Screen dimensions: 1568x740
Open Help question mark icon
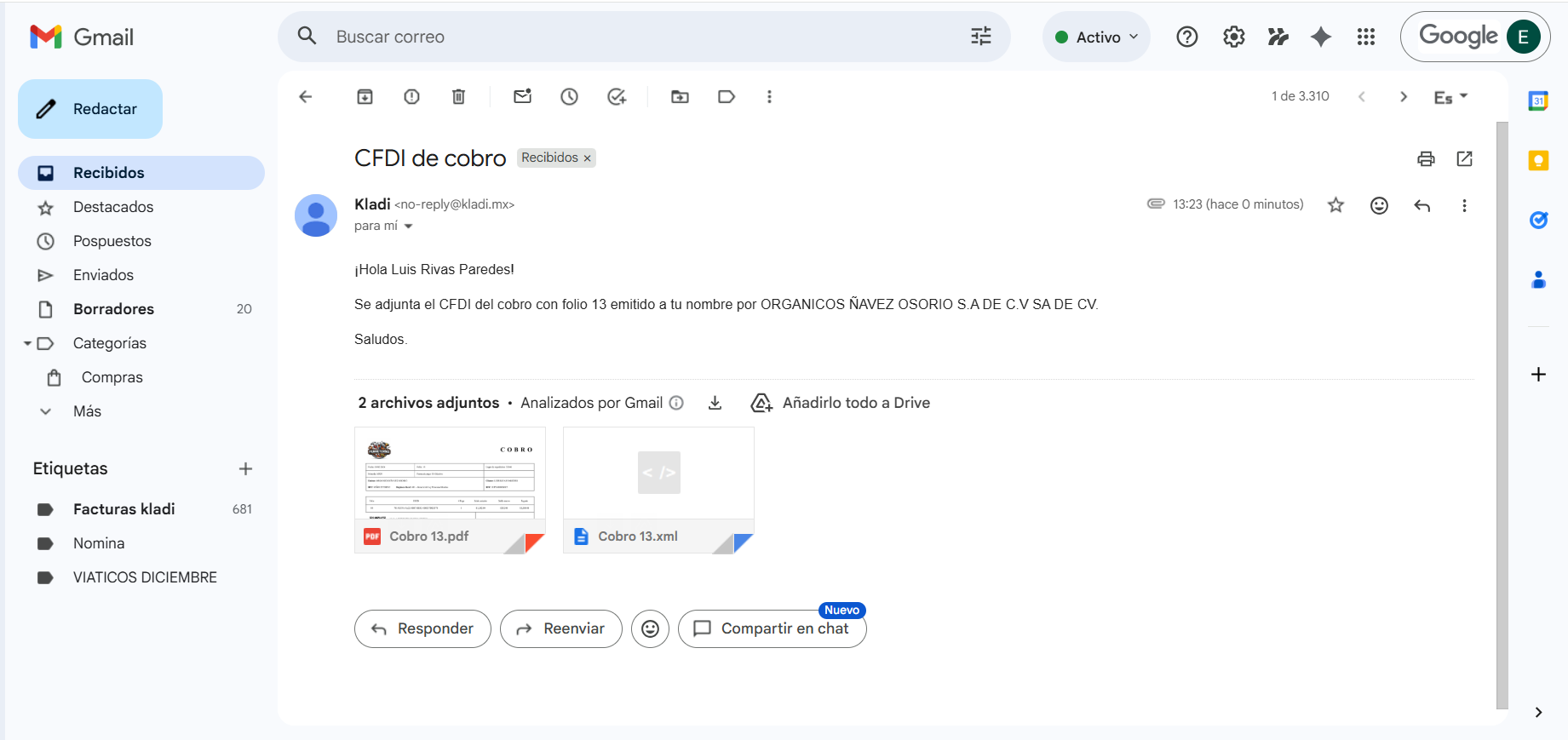(1187, 37)
